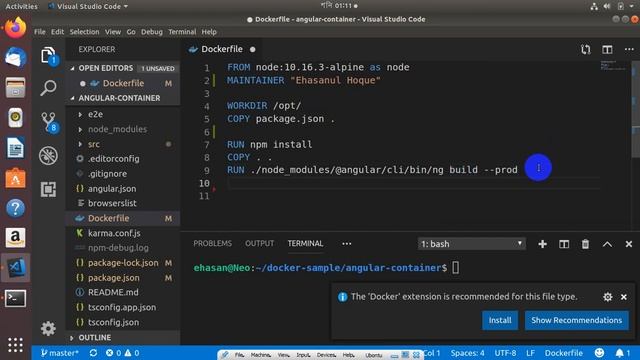Open the Search view in activity bar
Image resolution: width=640 pixels, height=360 pixels.
[x=48, y=88]
